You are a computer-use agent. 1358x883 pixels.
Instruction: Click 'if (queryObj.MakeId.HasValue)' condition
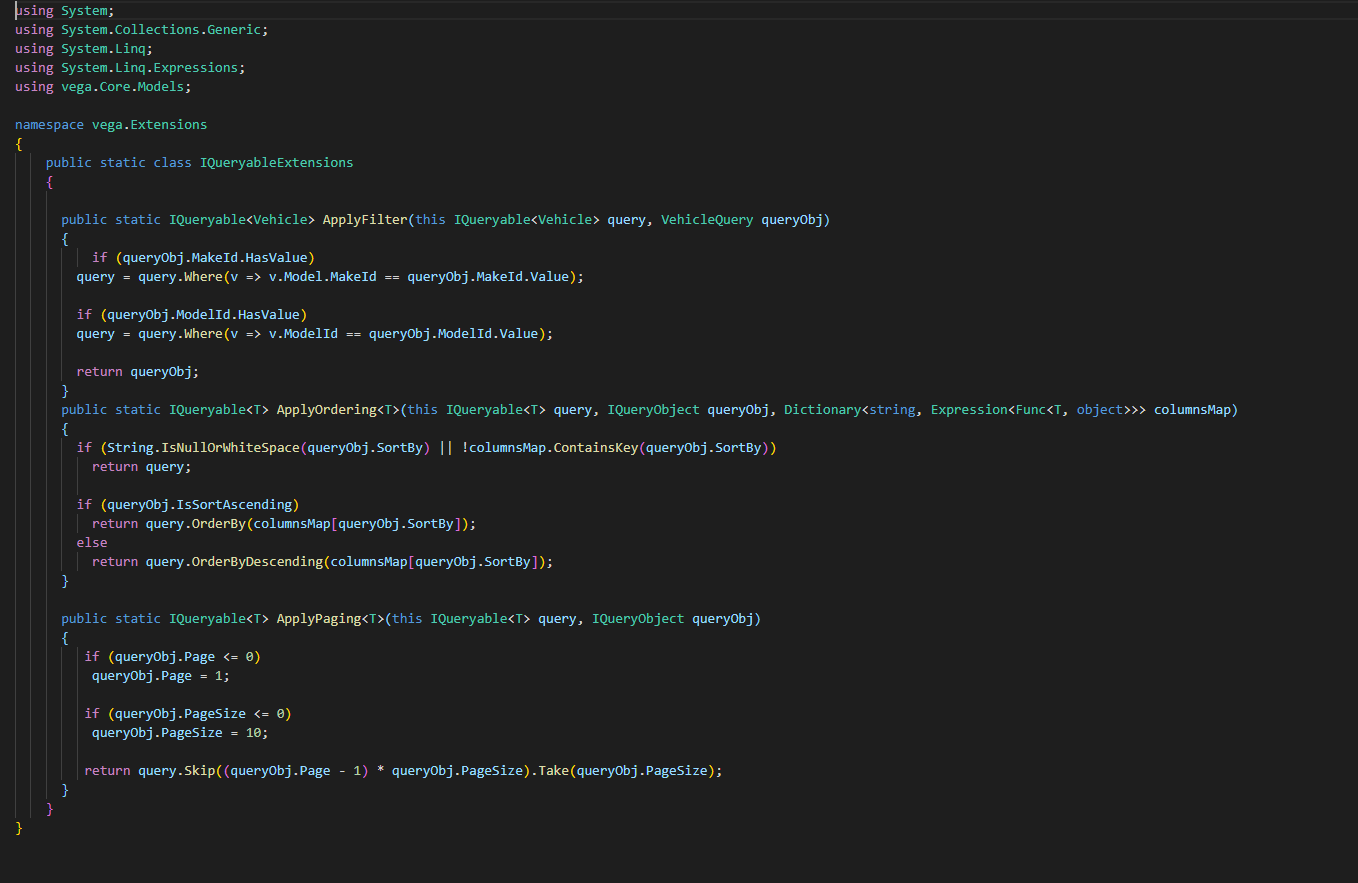pos(203,257)
